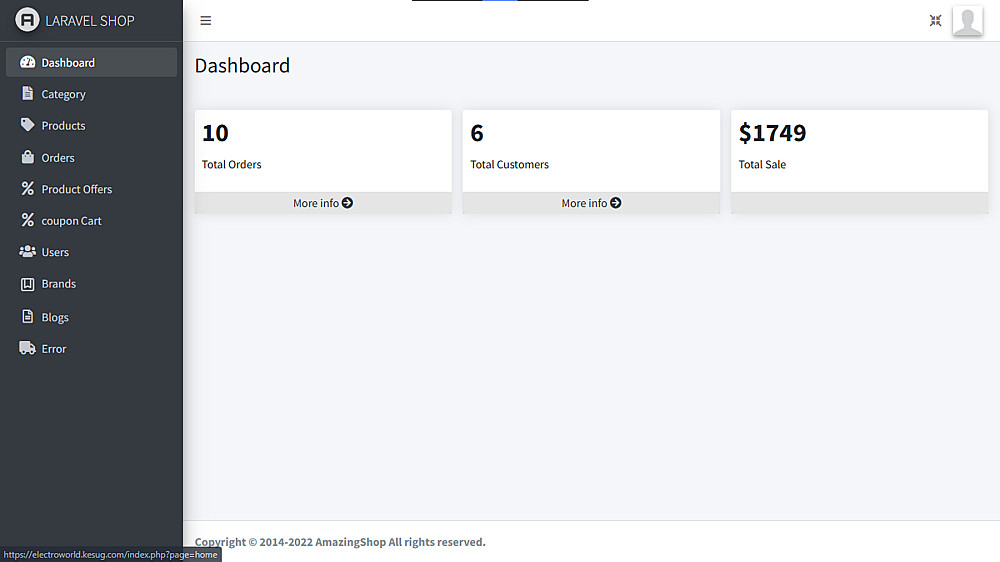Click More info under Total Orders
1000x562 pixels.
point(322,203)
